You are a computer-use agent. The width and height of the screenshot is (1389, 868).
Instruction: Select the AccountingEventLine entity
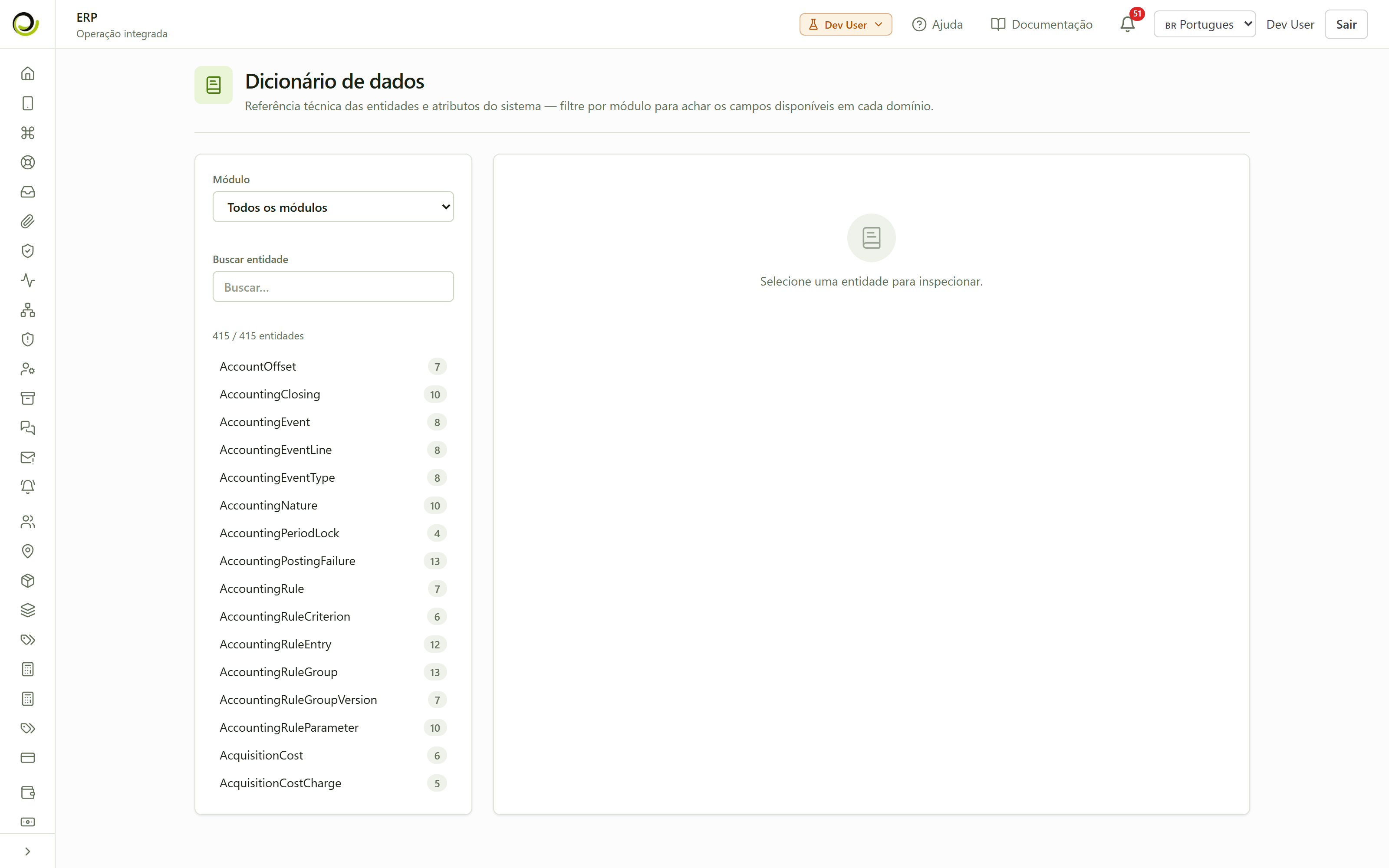pyautogui.click(x=333, y=450)
